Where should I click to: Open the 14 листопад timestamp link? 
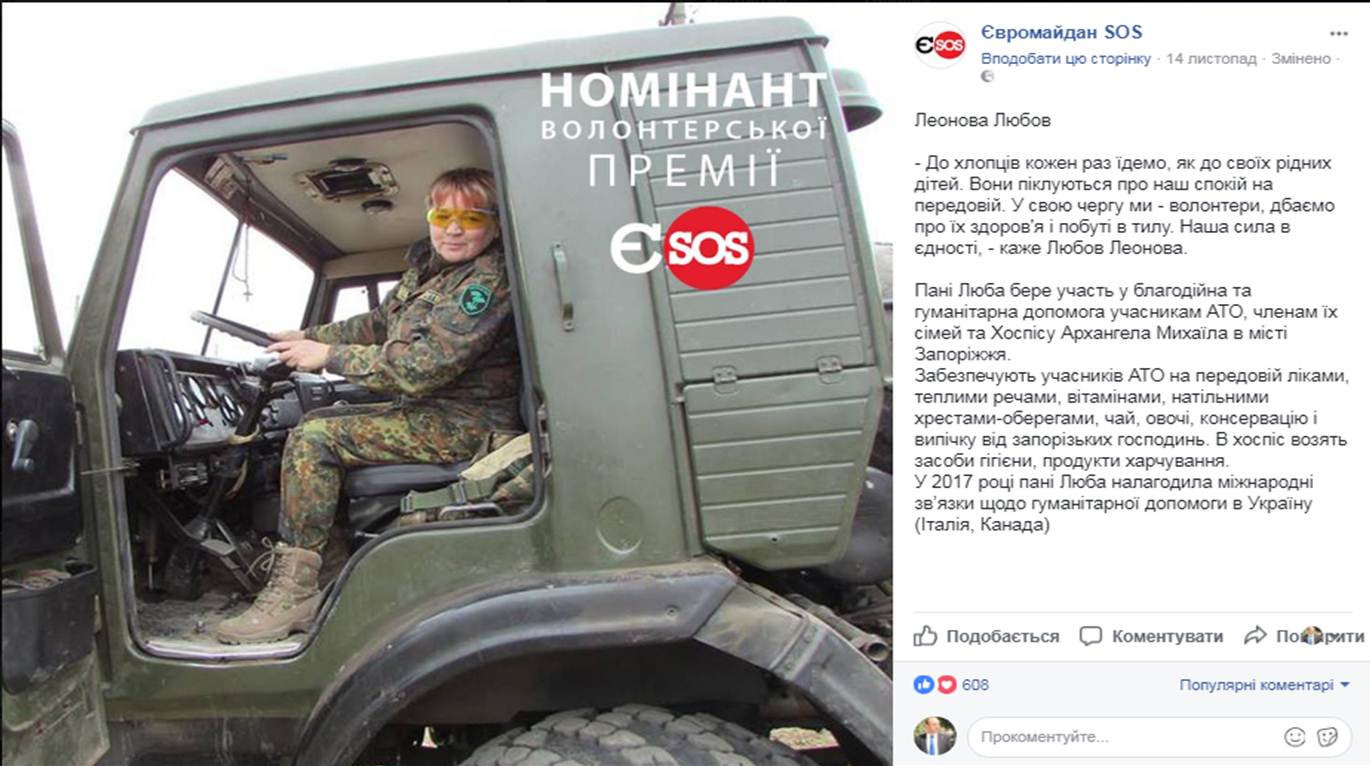click(x=1211, y=58)
